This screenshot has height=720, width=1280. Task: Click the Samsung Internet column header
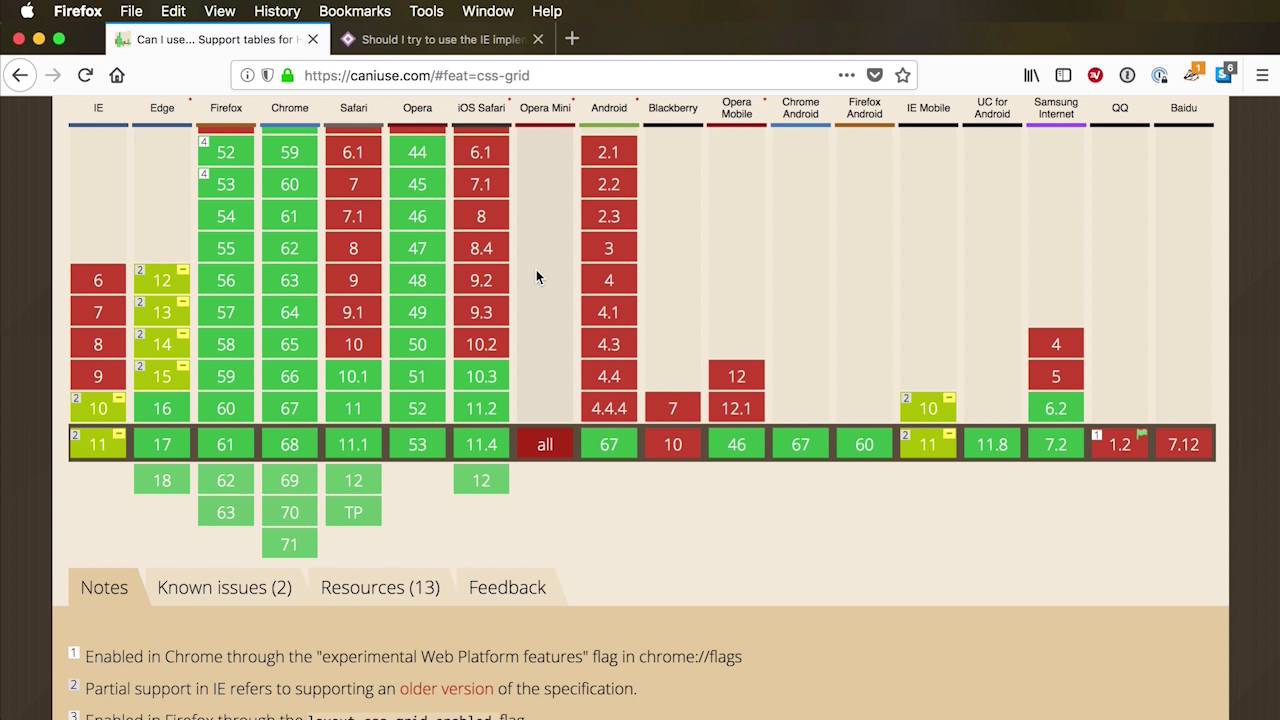[x=1056, y=108]
